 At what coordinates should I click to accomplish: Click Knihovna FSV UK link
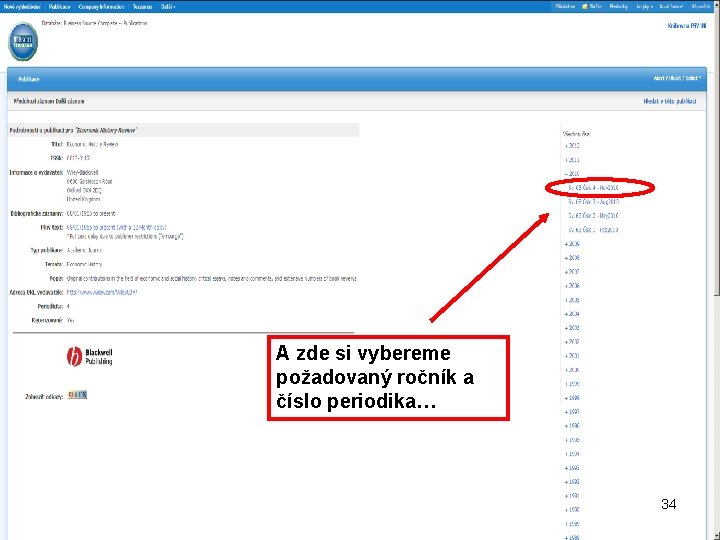tap(687, 26)
